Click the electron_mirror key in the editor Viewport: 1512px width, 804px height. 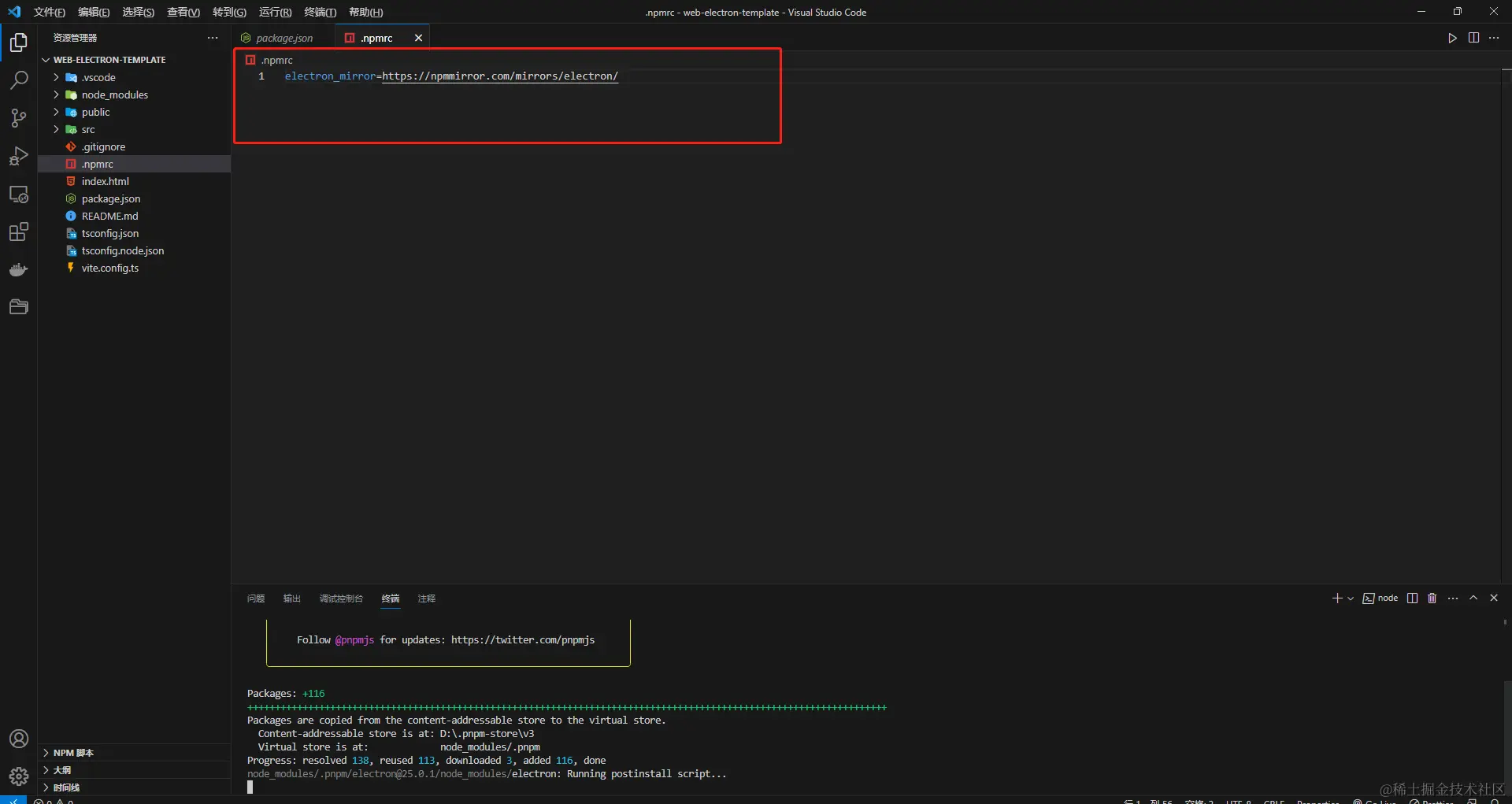pos(330,76)
